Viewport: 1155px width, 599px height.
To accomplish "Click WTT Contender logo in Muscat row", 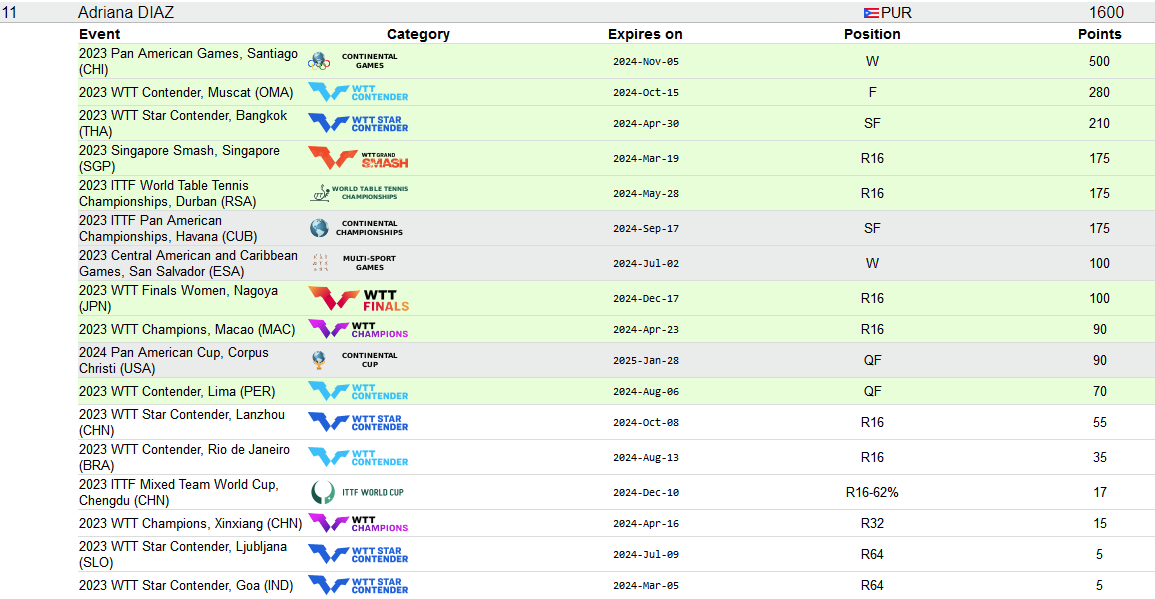I will point(358,92).
